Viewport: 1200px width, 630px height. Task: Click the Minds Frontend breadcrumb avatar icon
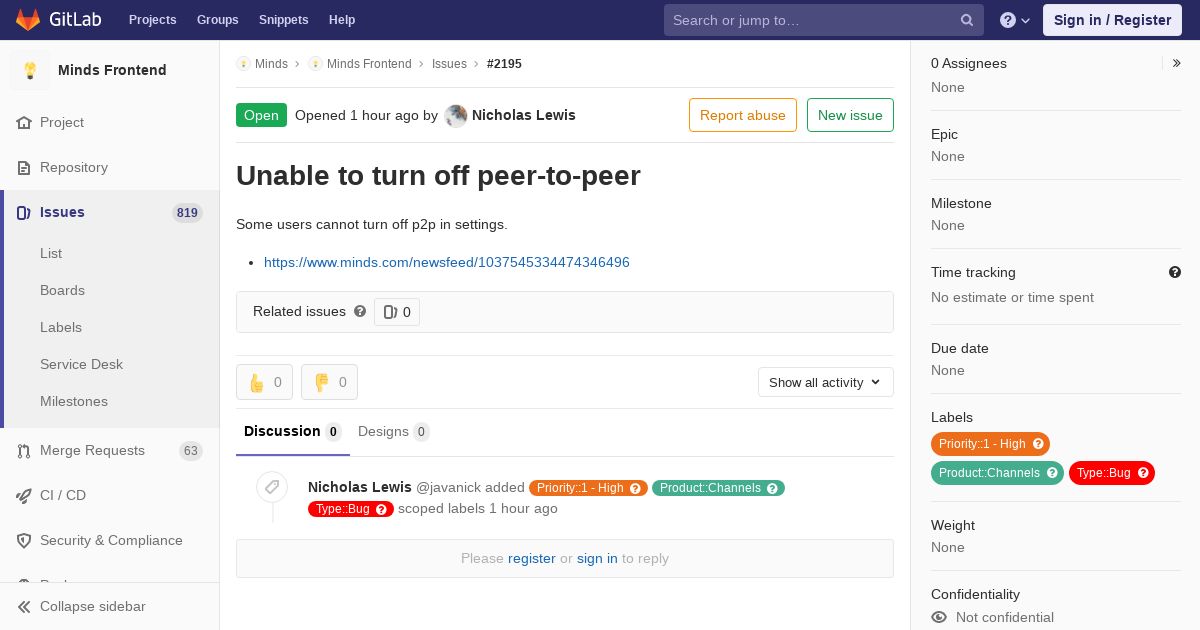coord(315,64)
